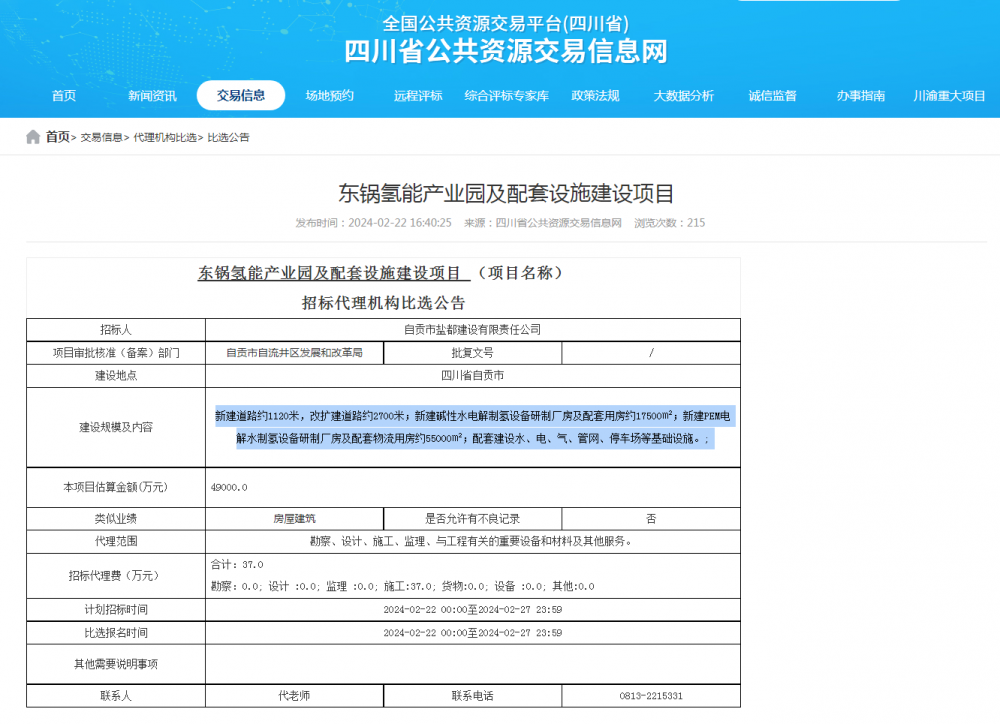This screenshot has height=724, width=1000.
Task: Click the phone number 0813-2215331
Action: 651,696
